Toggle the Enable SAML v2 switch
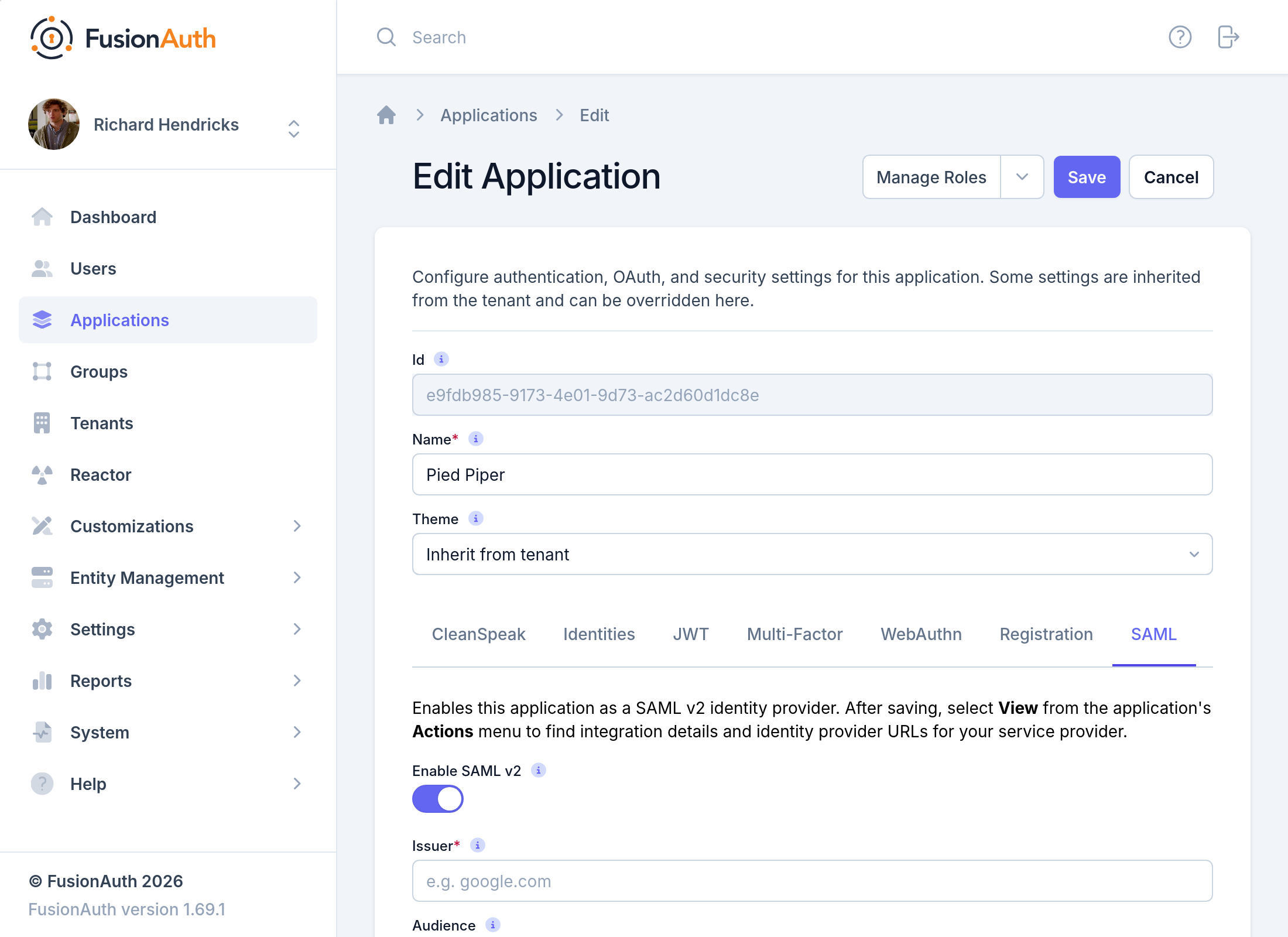This screenshot has width=1288, height=937. 438,799
